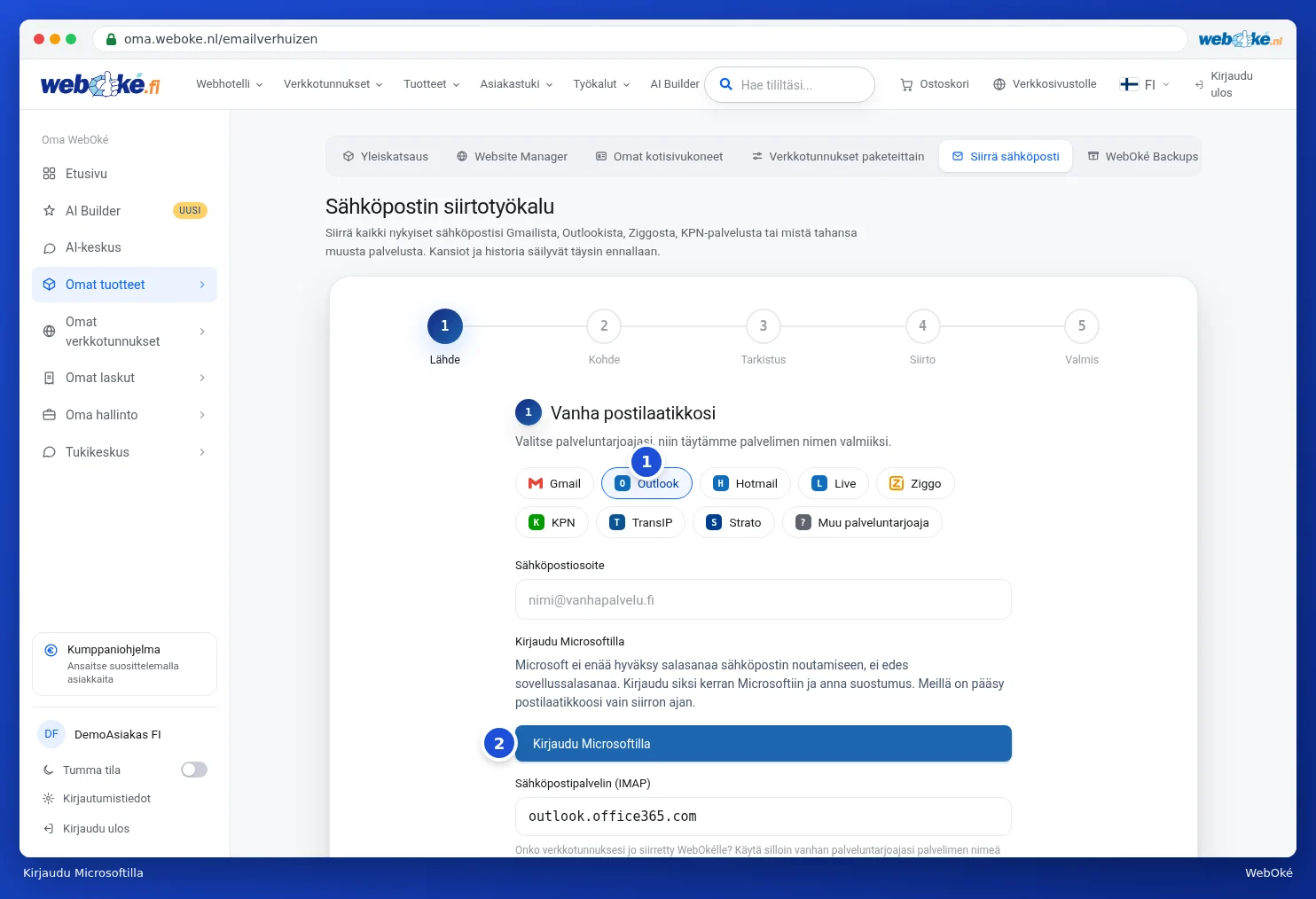Expand the Verkkotunnukset menu
Screen dimensions: 1316x899
(x=333, y=84)
